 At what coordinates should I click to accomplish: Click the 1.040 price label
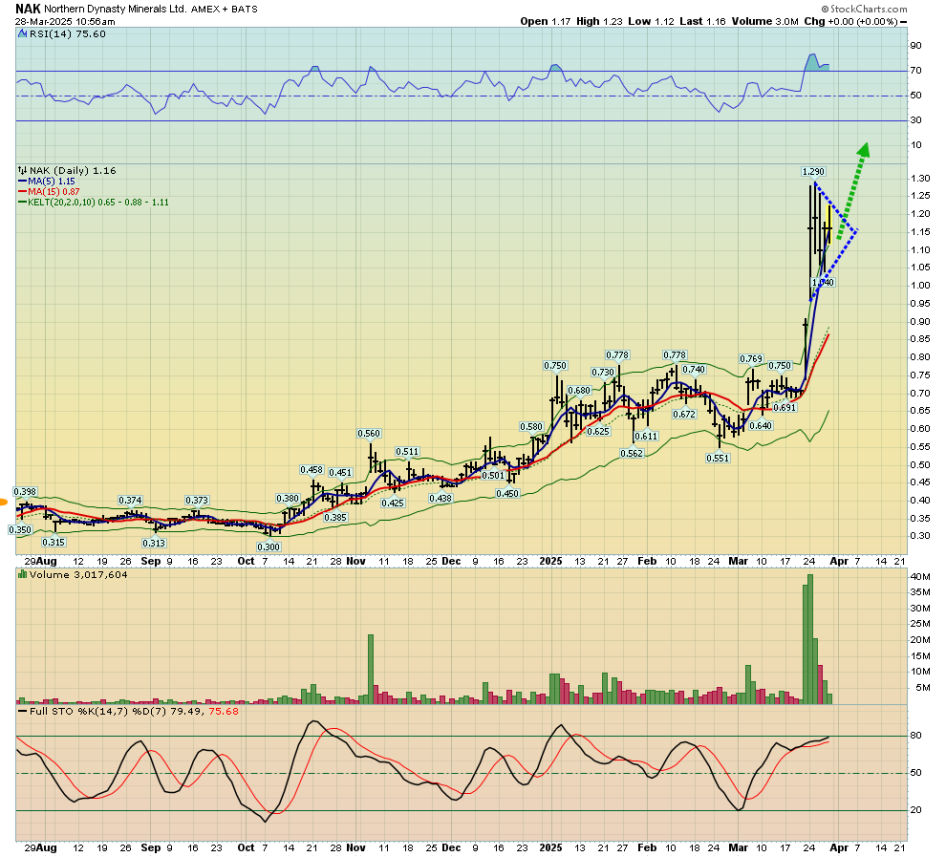pyautogui.click(x=823, y=282)
